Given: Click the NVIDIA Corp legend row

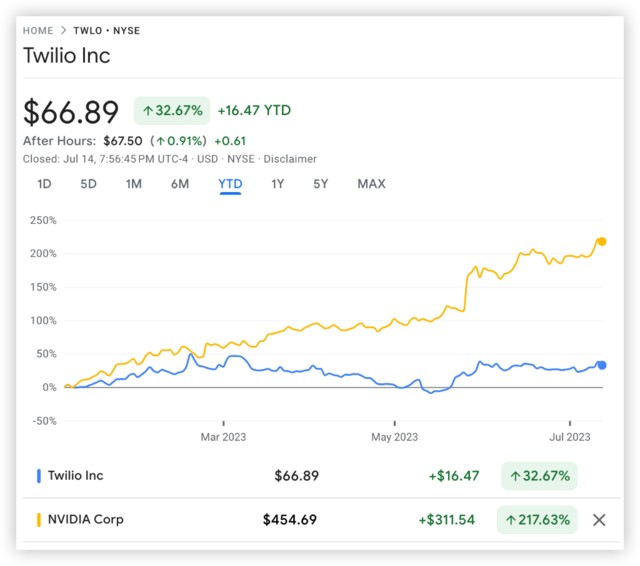Looking at the screenshot, I should click(x=86, y=520).
